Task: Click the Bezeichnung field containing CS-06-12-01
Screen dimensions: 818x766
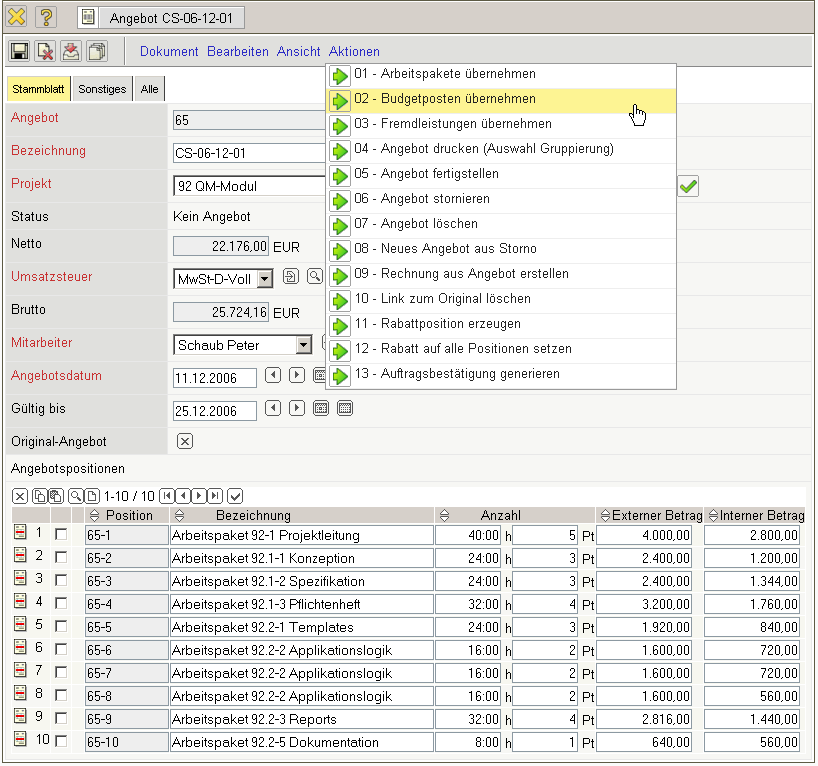Action: tap(250, 153)
